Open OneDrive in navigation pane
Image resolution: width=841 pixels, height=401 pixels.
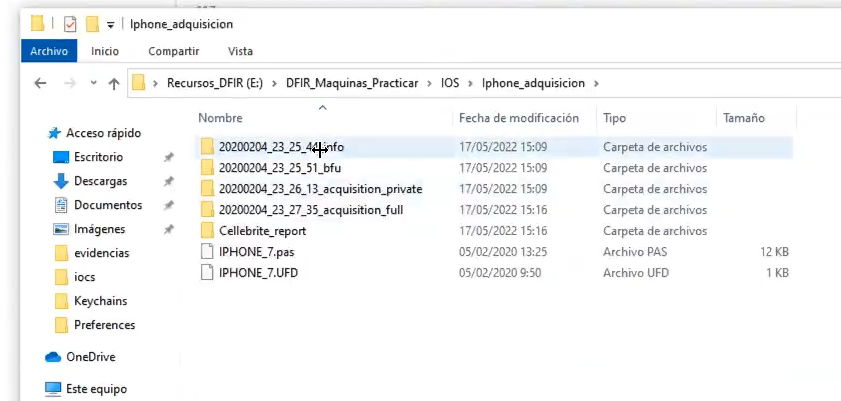[x=91, y=357]
